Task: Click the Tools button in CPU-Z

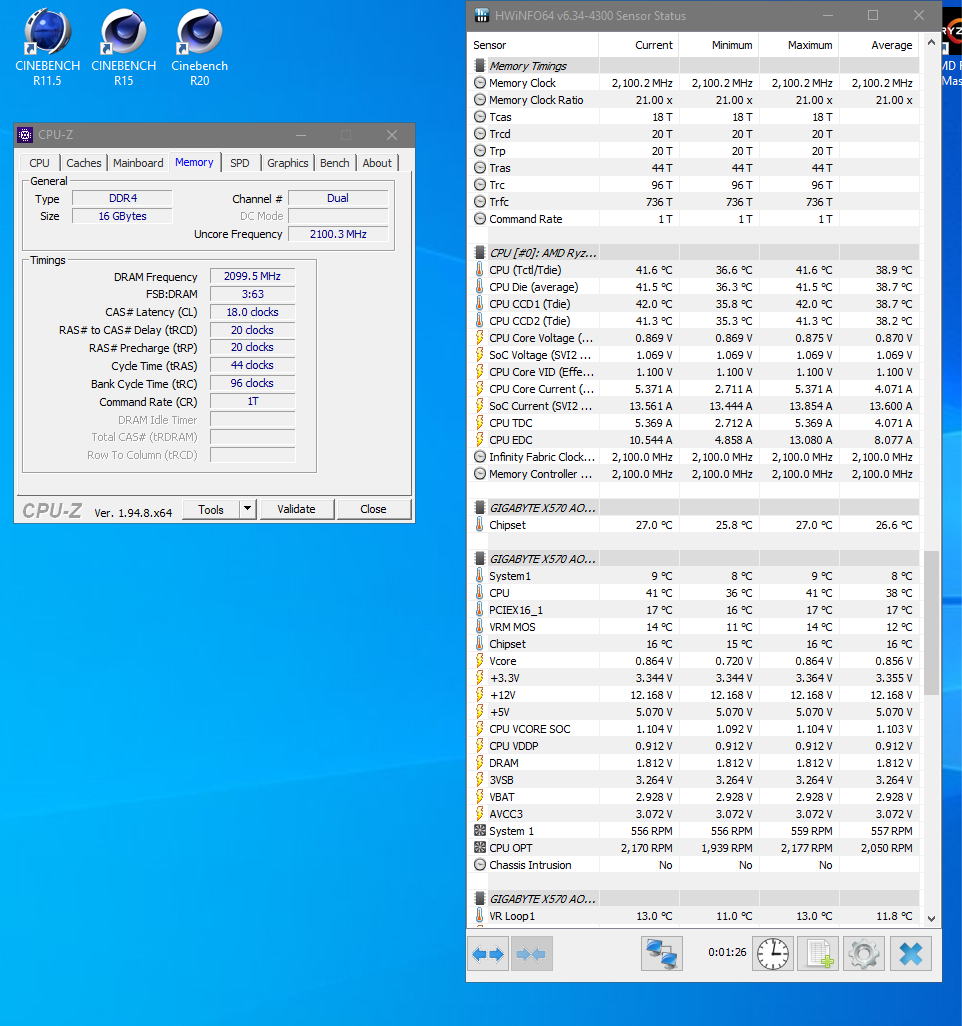Action: (211, 509)
